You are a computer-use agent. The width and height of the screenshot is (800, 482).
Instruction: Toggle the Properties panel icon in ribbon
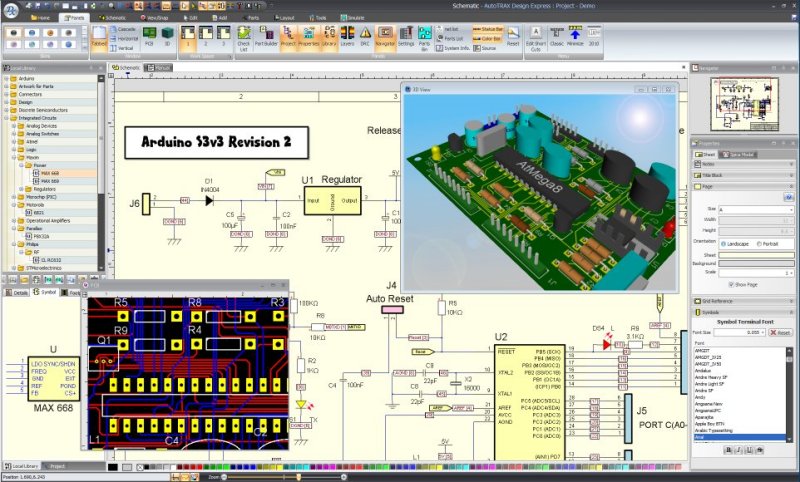(x=309, y=37)
